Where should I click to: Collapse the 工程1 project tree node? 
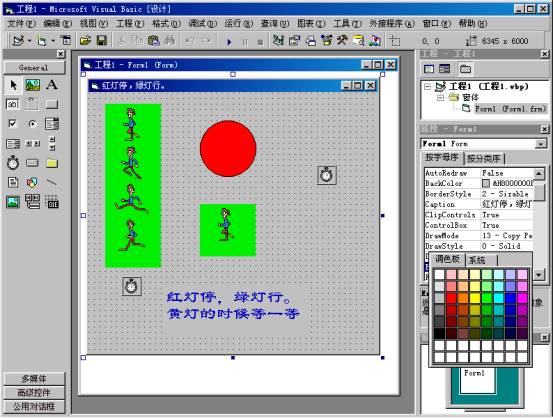[x=427, y=86]
